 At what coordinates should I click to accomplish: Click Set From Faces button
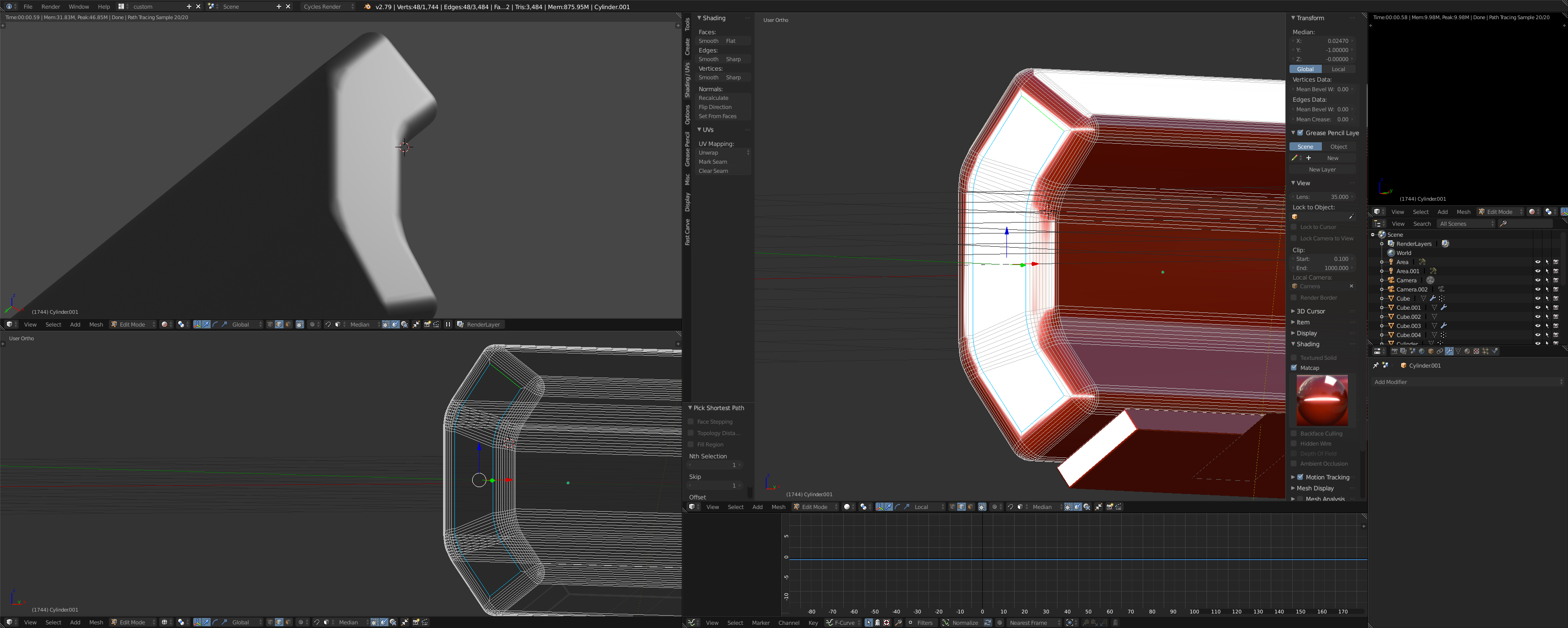click(723, 116)
